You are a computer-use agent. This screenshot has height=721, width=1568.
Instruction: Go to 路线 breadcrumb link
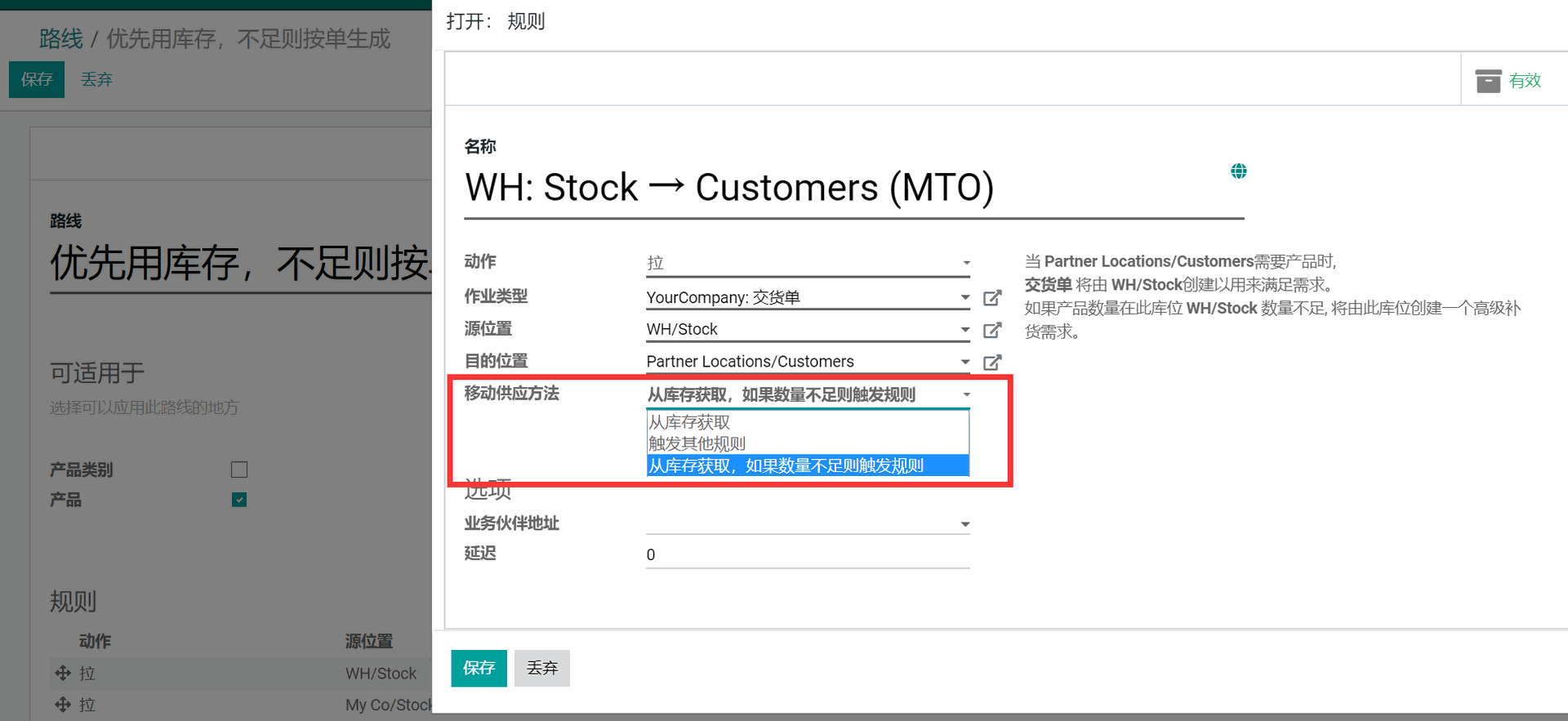tap(61, 38)
